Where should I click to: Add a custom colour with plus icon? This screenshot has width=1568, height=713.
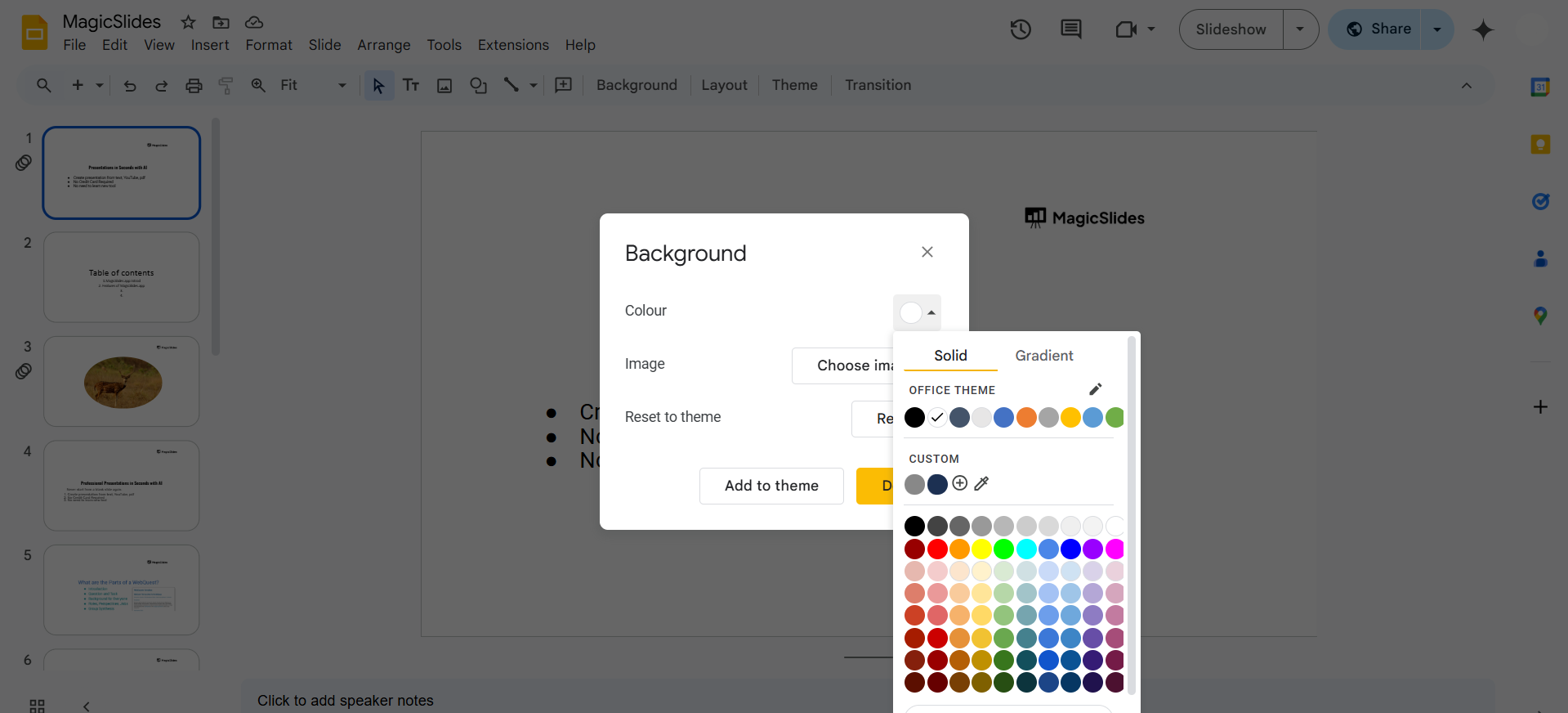960,483
